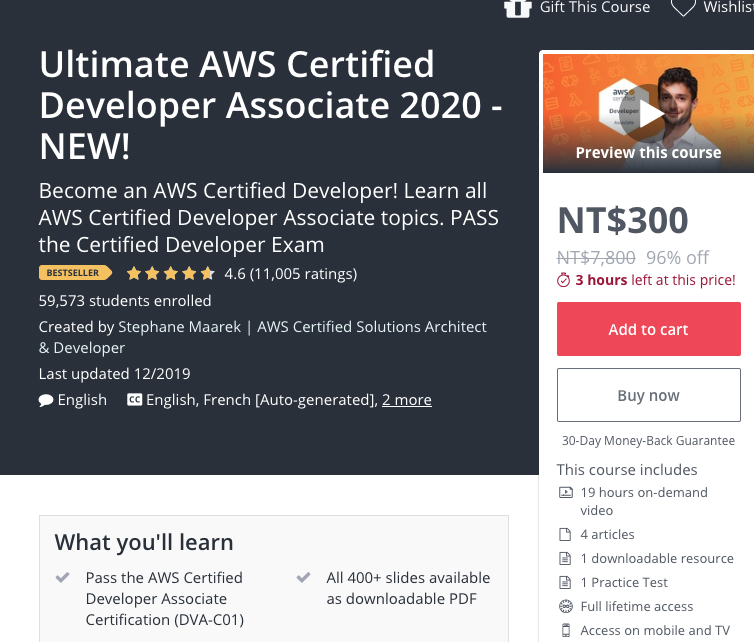754x642 pixels.
Task: Click 'Access on mobile and TV' text
Action: (655, 630)
